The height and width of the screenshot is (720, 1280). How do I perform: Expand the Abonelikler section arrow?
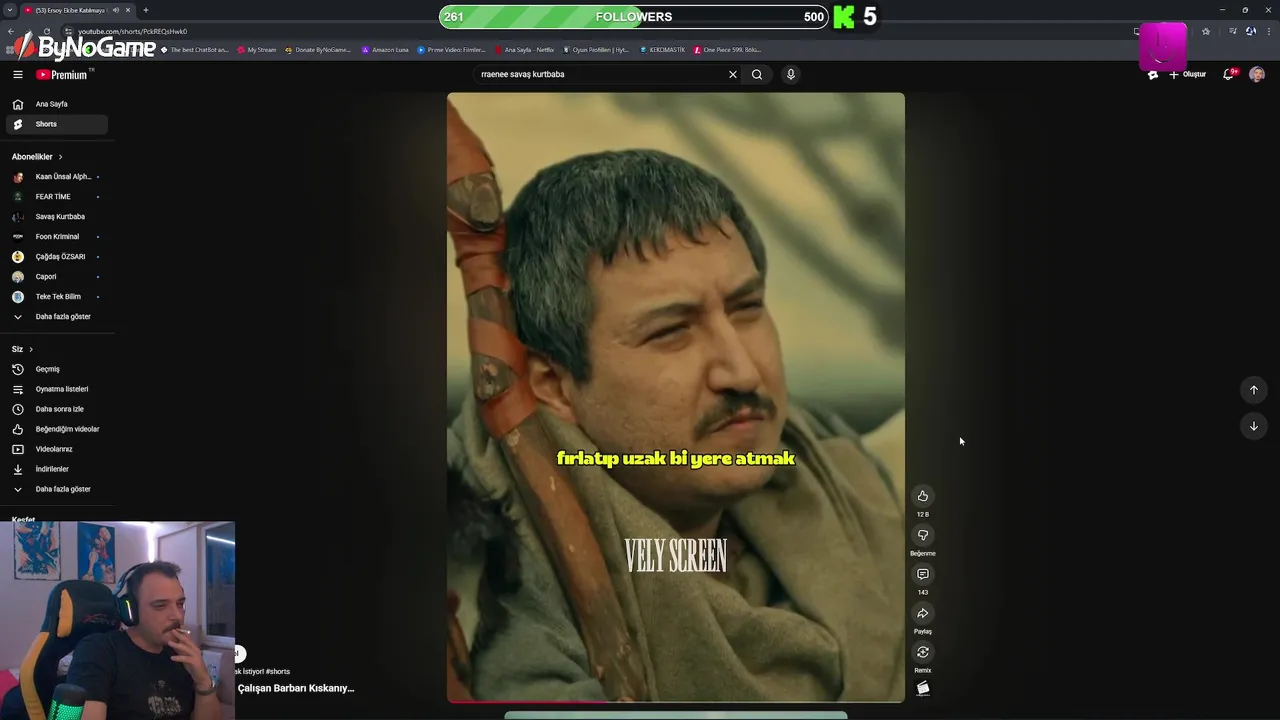tap(60, 157)
